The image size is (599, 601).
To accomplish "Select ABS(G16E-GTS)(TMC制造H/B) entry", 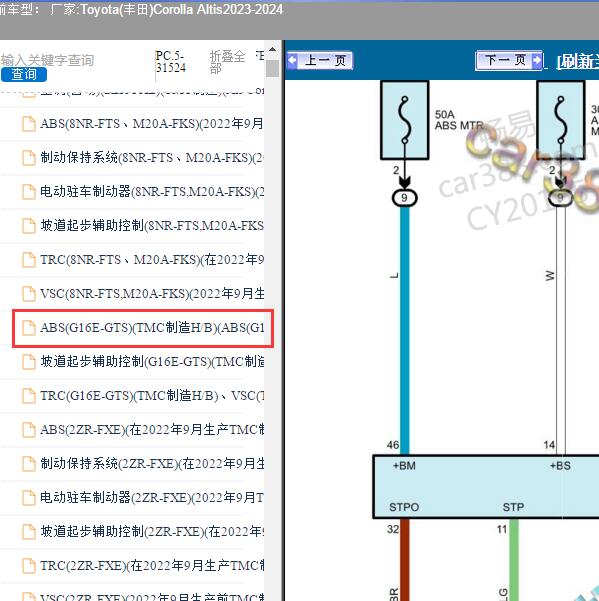I will click(x=152, y=328).
